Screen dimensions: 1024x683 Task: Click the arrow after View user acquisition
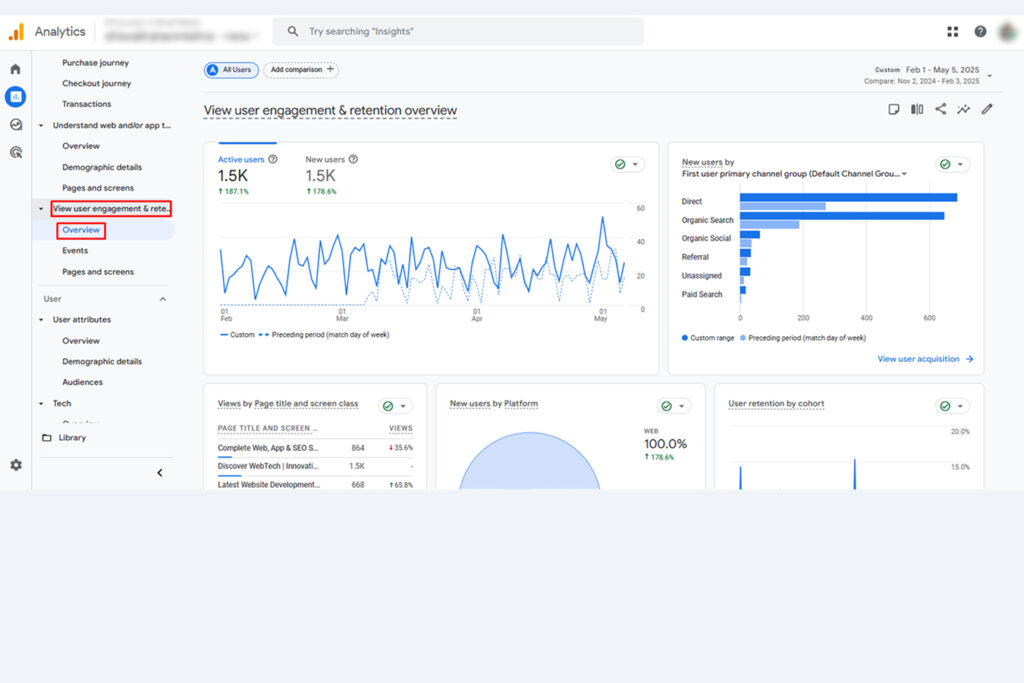click(x=970, y=359)
